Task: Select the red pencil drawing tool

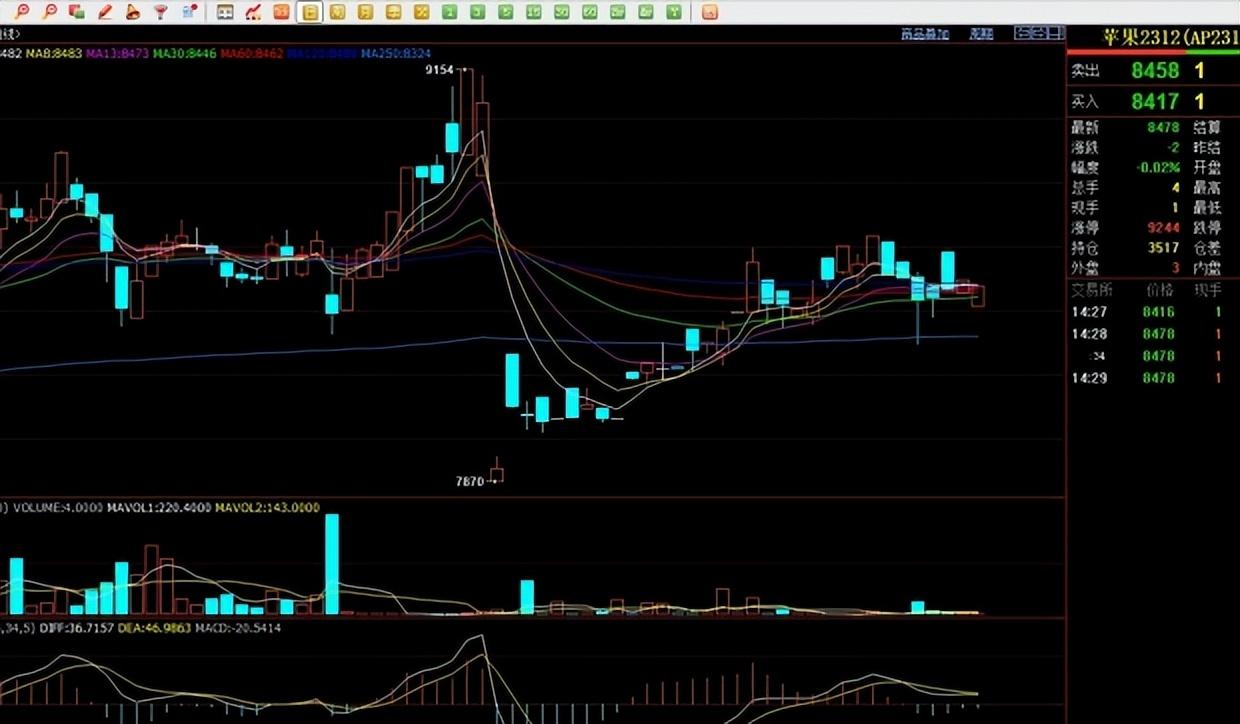Action: click(x=105, y=12)
